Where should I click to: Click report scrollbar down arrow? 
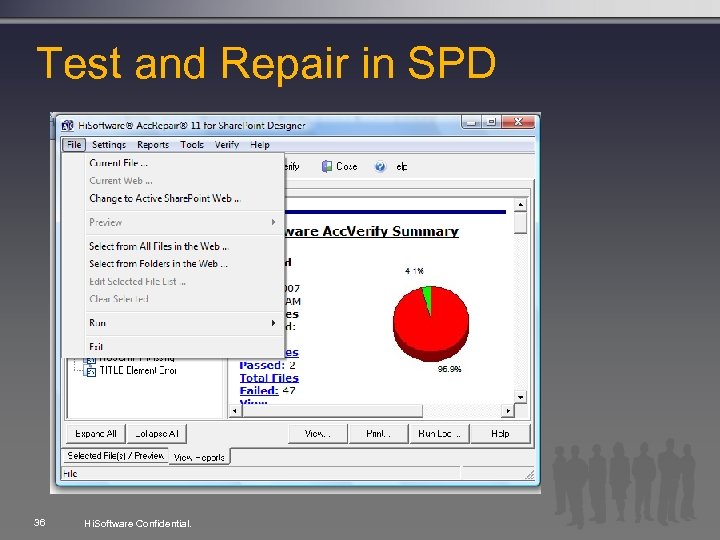coord(520,397)
